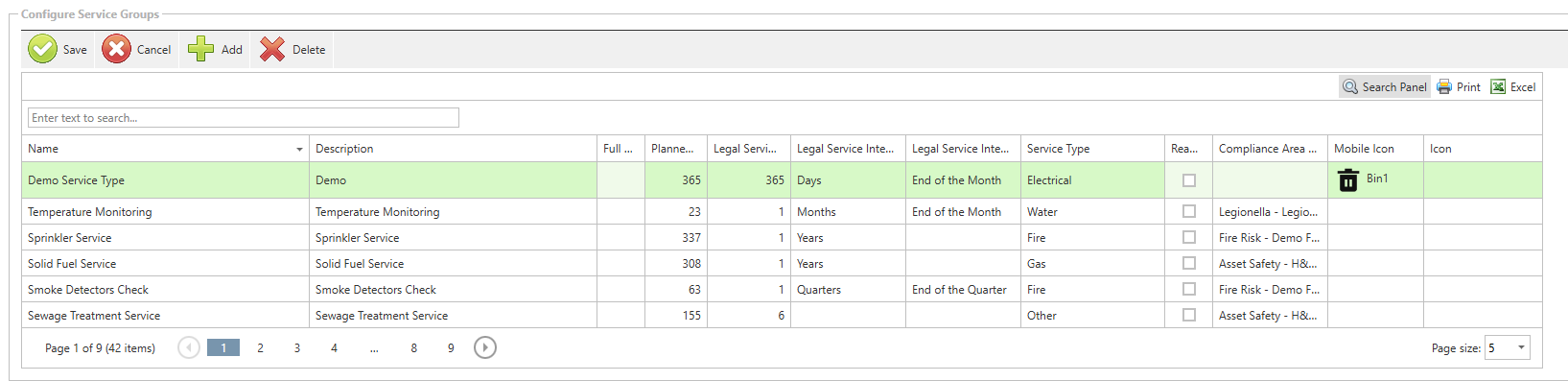Toggle the Search Panel magnifier button

(x=1385, y=86)
